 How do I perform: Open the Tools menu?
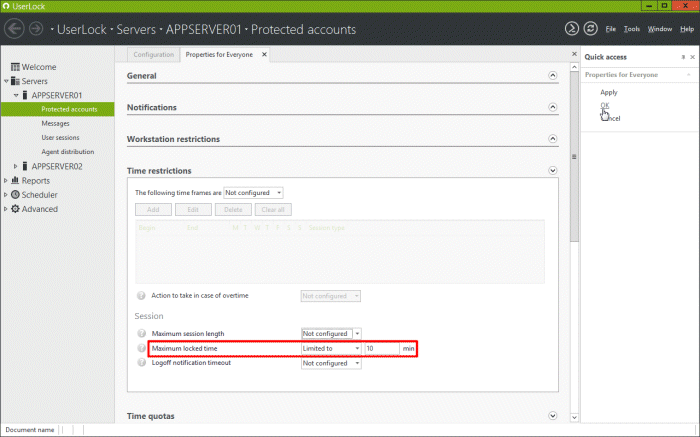632,29
